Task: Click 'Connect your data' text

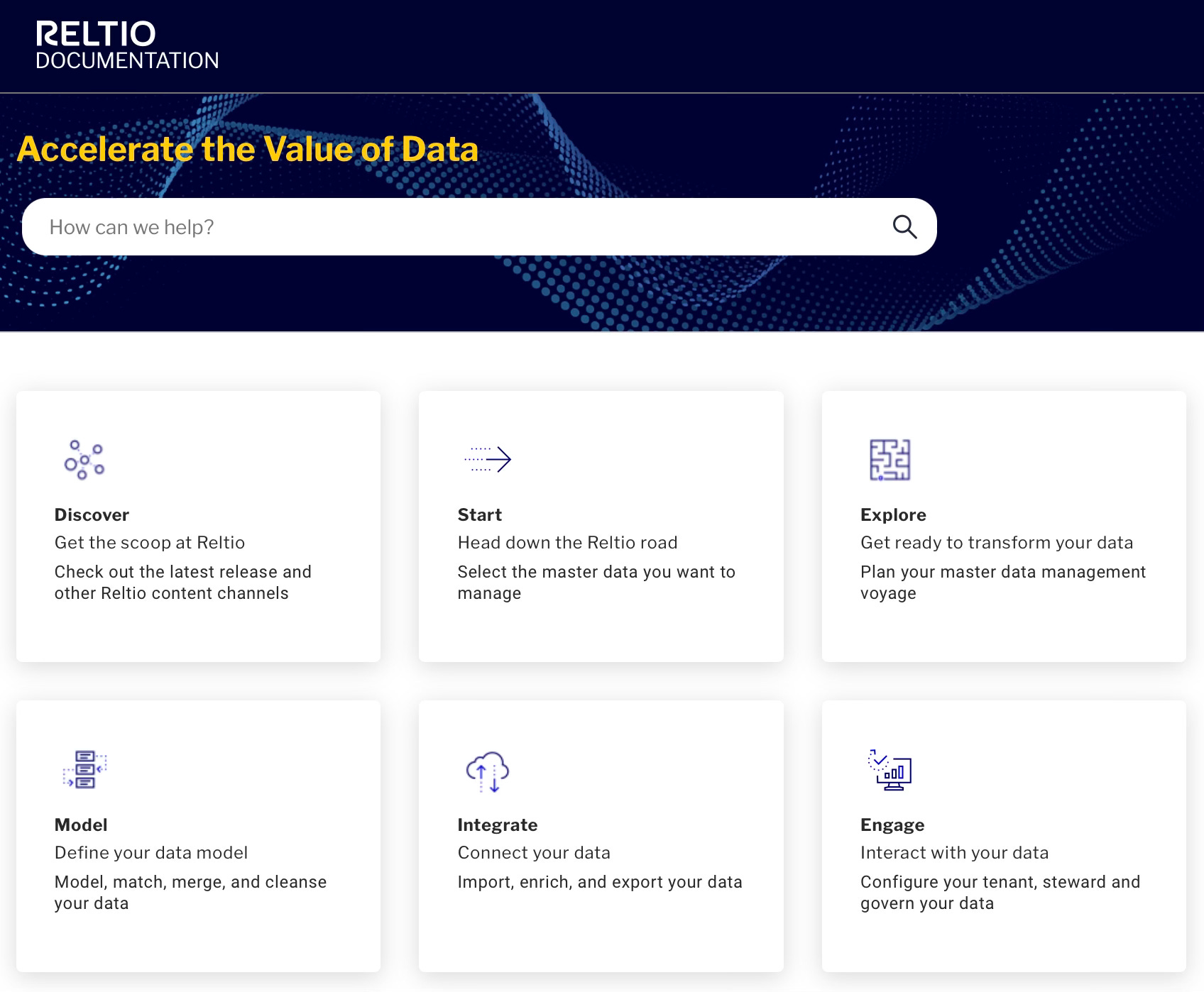Action: (534, 853)
